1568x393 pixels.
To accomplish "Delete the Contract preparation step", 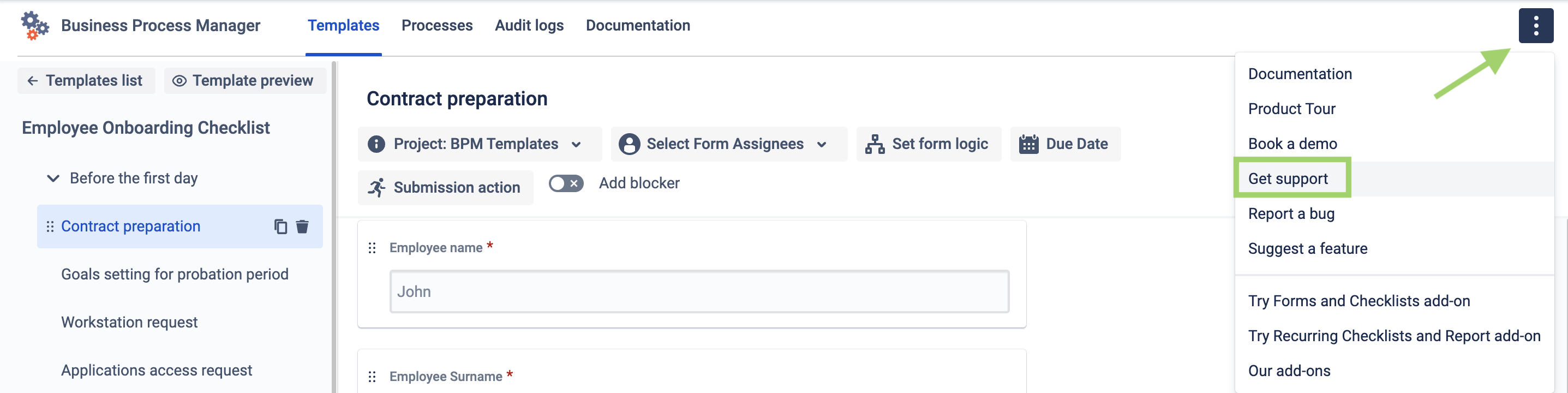I will click(302, 227).
